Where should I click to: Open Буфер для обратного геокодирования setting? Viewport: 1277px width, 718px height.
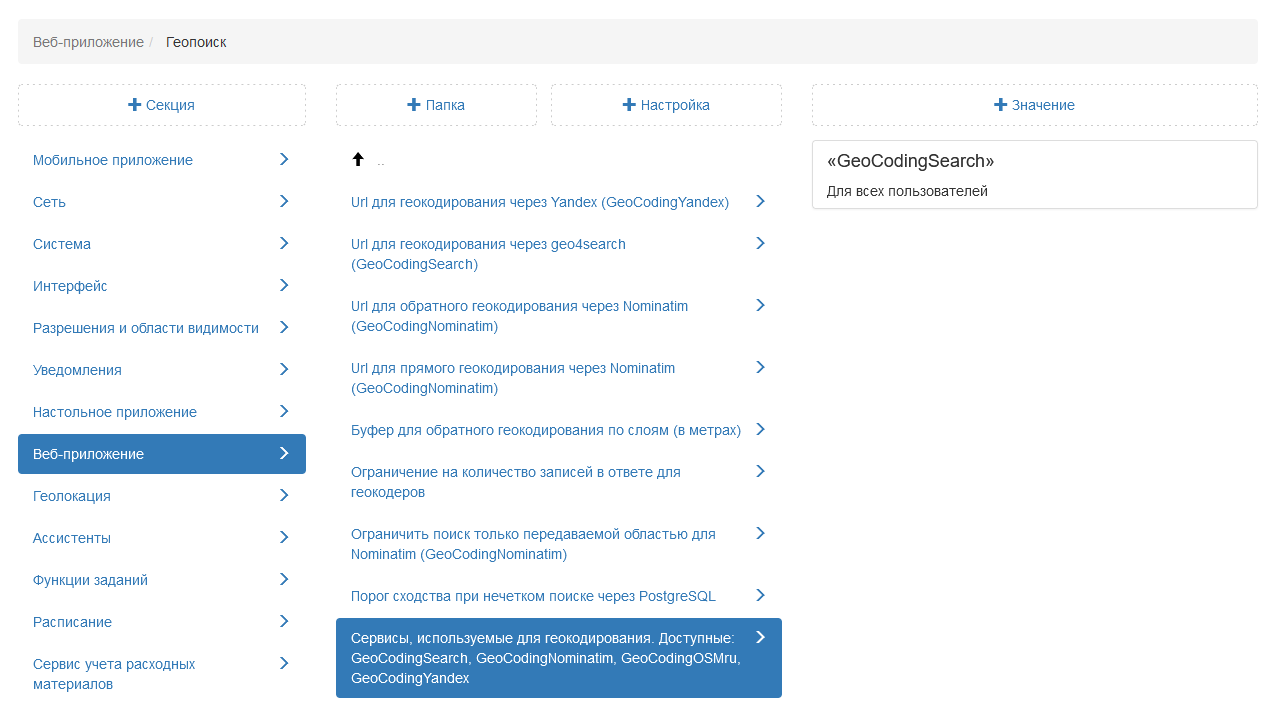click(546, 430)
